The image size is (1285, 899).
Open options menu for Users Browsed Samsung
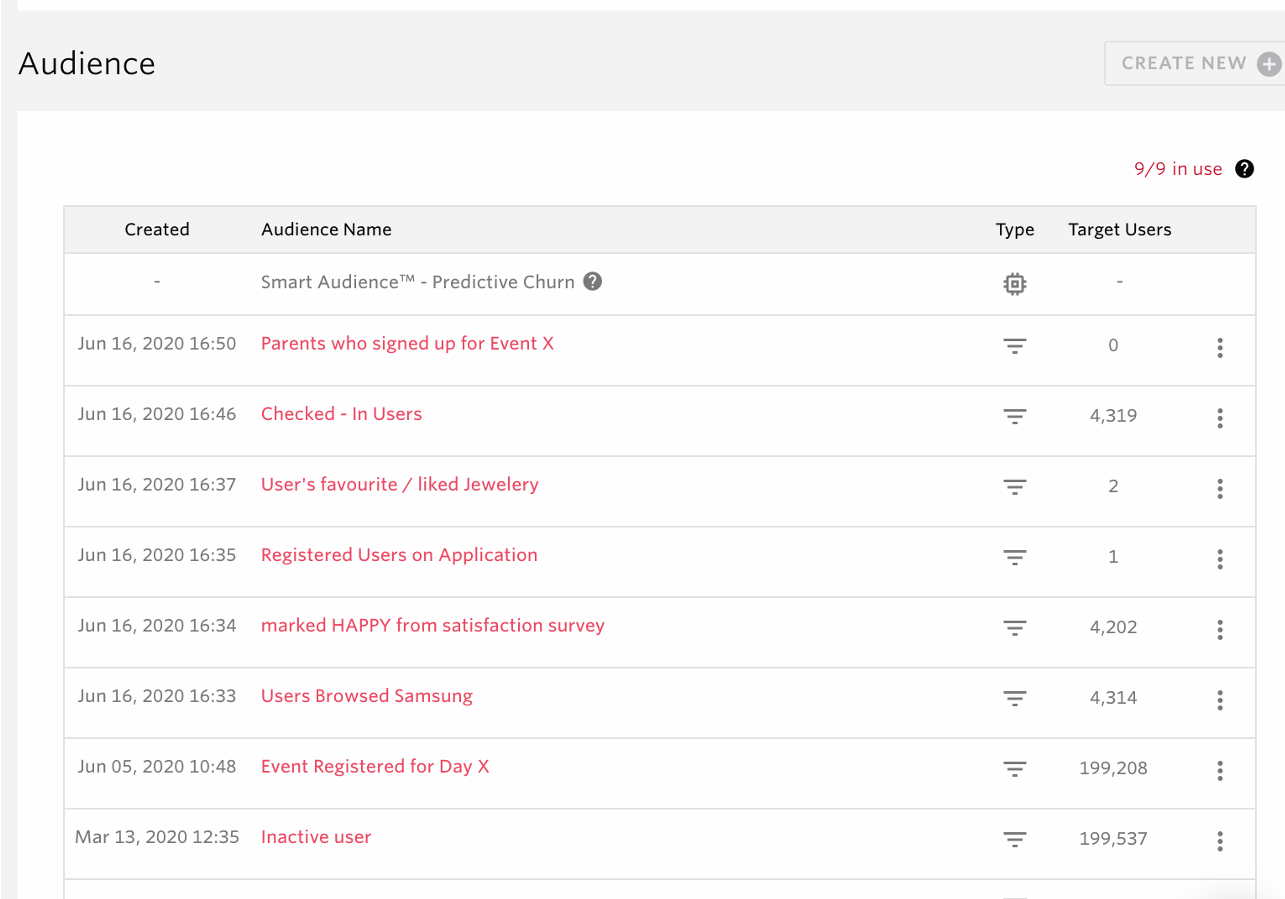click(1220, 700)
